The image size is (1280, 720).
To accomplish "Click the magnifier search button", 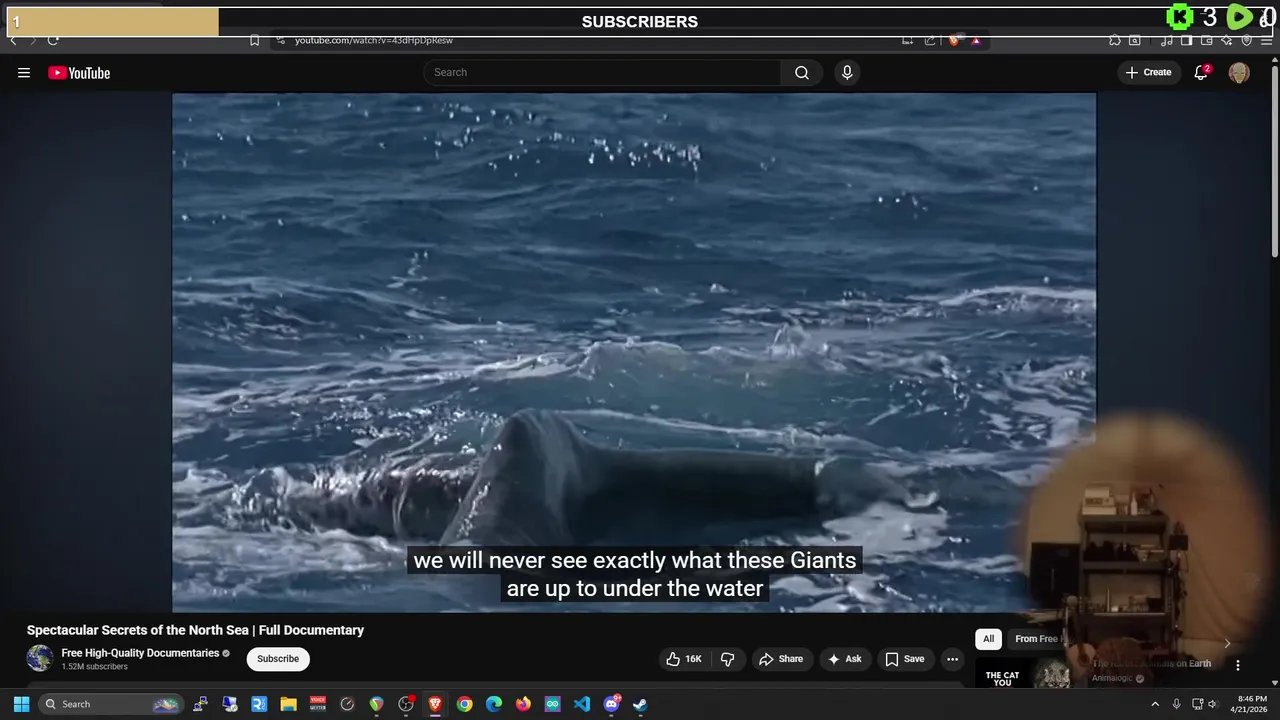I will click(x=802, y=72).
